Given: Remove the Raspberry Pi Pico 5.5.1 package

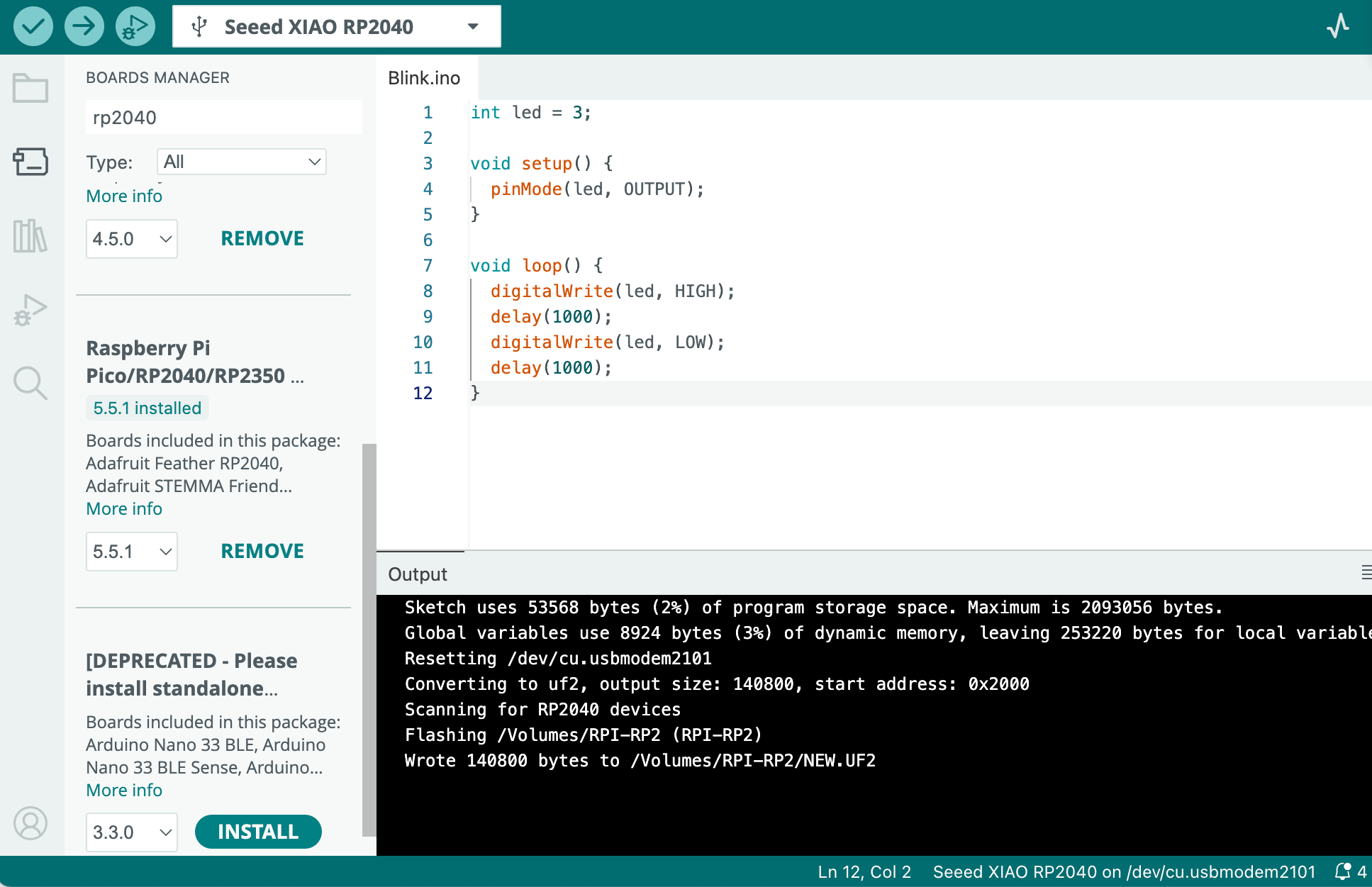Looking at the screenshot, I should click(x=262, y=551).
